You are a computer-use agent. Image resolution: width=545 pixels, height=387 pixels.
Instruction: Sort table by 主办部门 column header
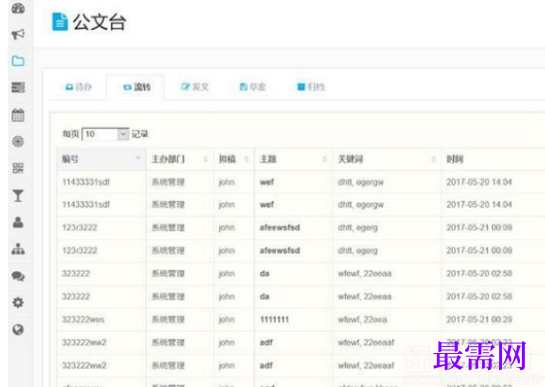pos(180,159)
